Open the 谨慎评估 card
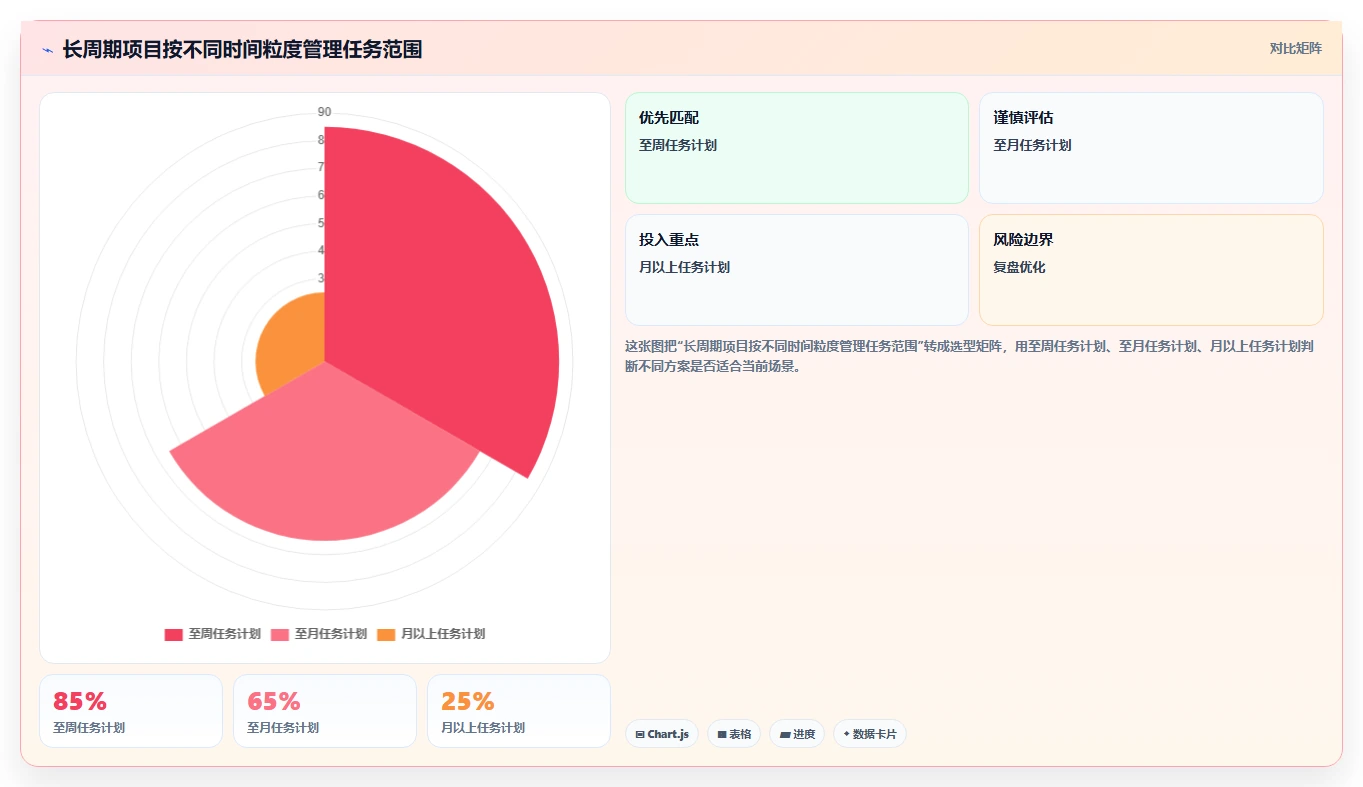This screenshot has width=1363, height=787. (x=1151, y=148)
